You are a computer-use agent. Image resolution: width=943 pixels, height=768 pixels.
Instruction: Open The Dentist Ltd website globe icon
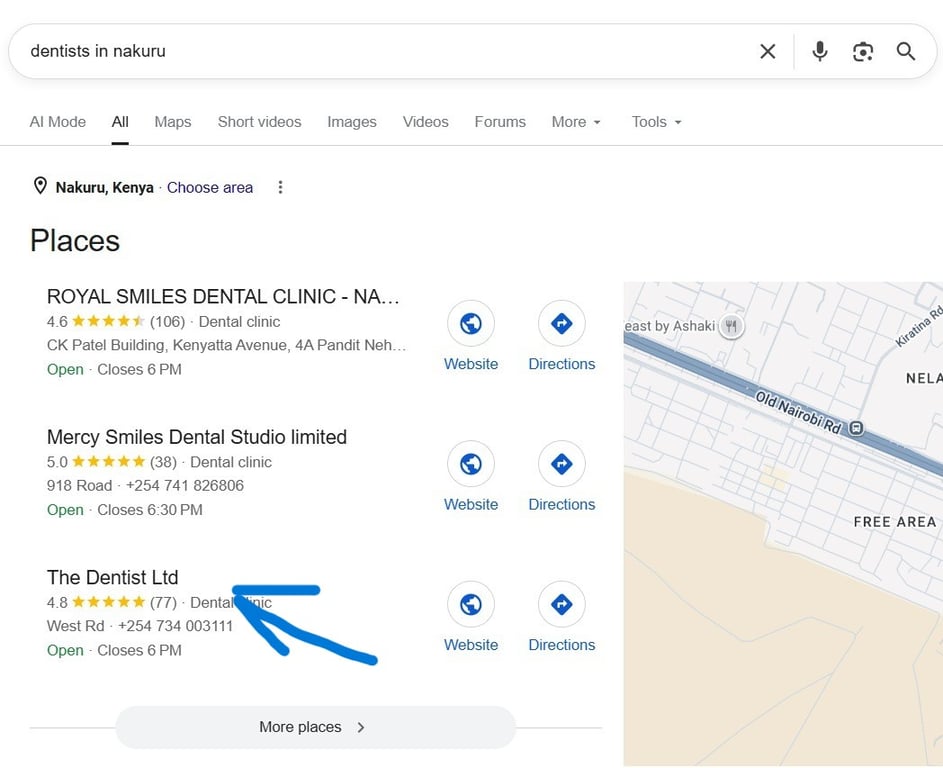471,604
